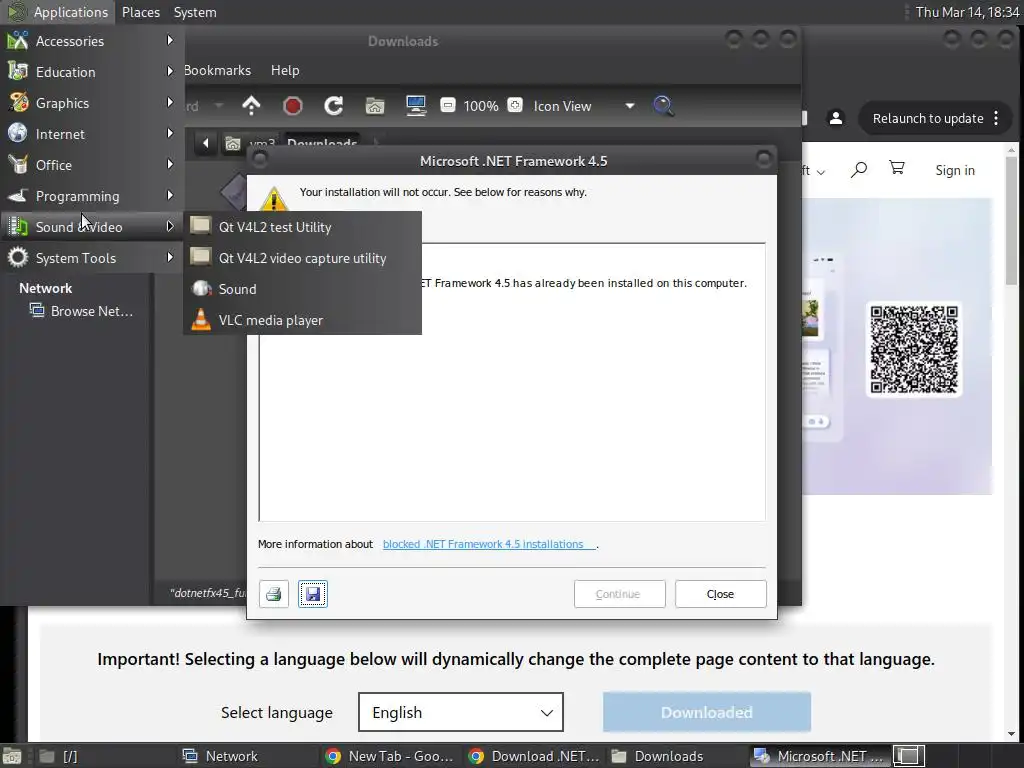Launch VLC media player
Screen dimensions: 1024x768
[x=302, y=320]
